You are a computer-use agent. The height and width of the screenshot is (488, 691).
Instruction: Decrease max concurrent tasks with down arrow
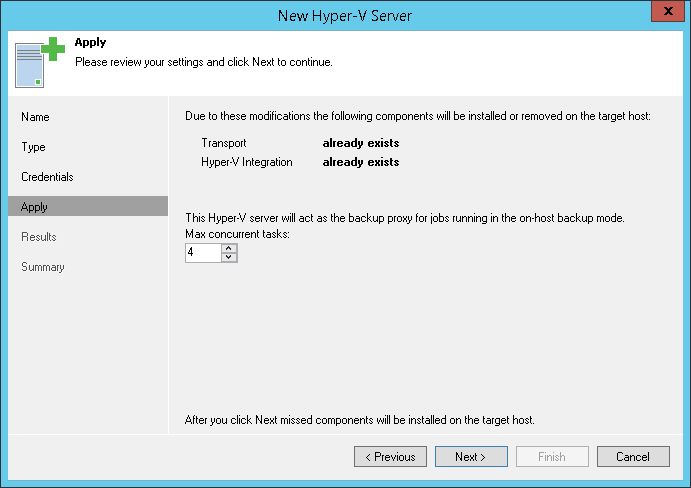point(229,258)
